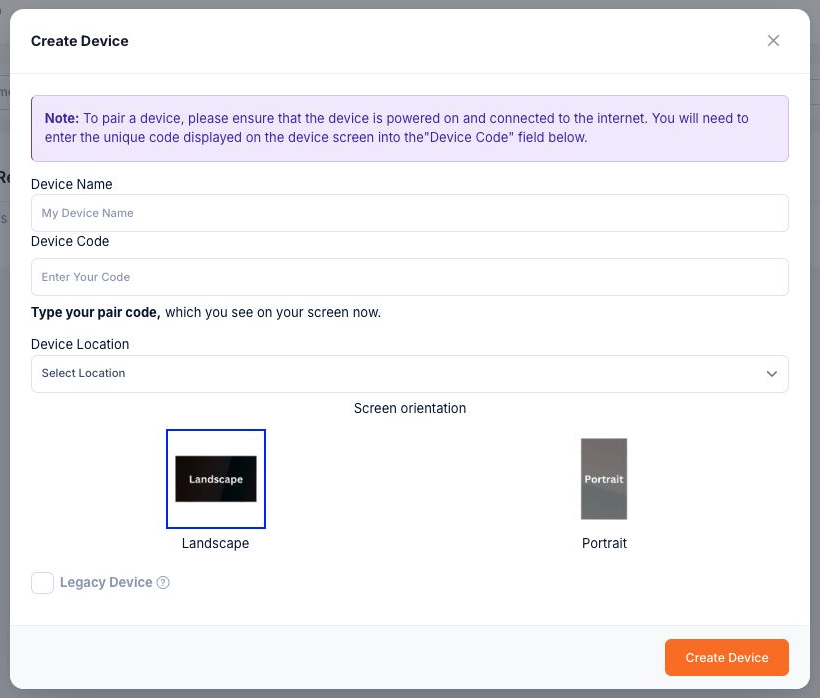Click the 'Type your pair code' hint
This screenshot has width=820, height=698.
[206, 313]
